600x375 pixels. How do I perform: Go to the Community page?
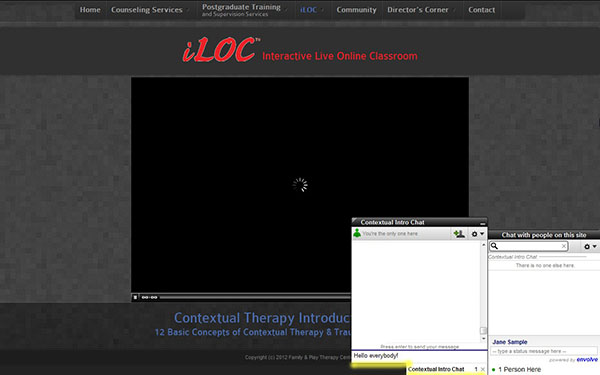pyautogui.click(x=356, y=10)
